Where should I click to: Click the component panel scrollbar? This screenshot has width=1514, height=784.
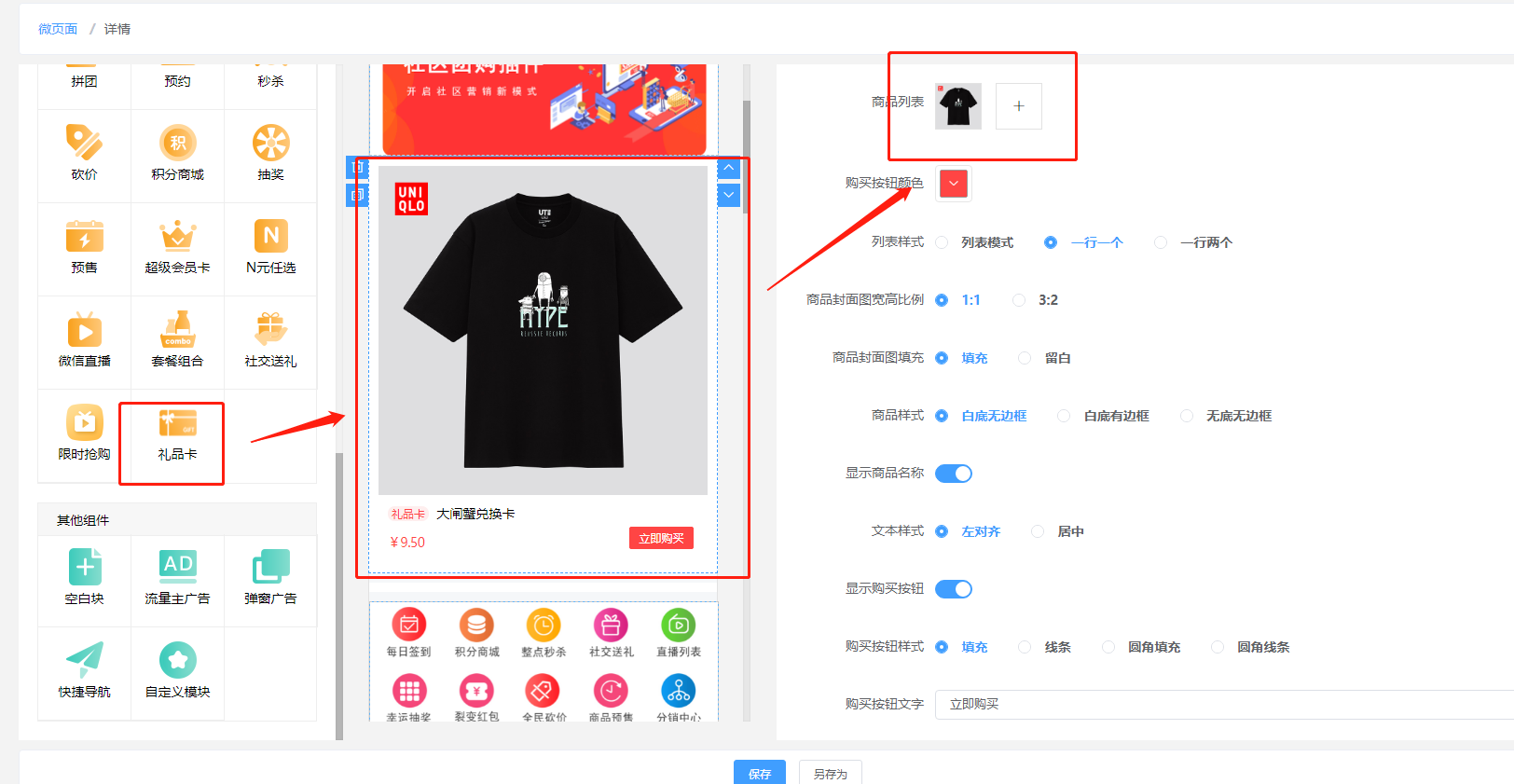tap(339, 597)
